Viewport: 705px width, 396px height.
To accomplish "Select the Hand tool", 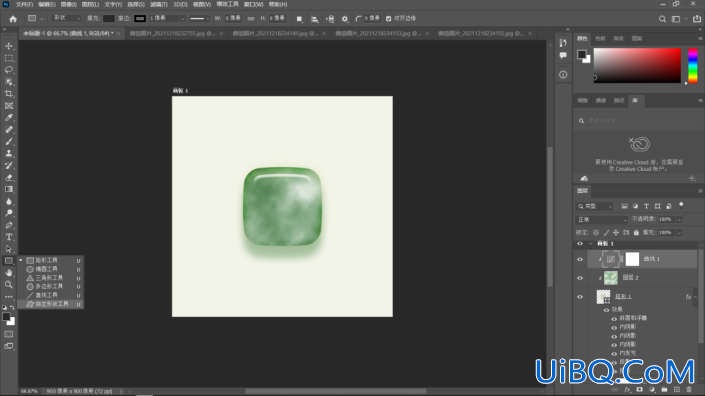I will coord(9,272).
